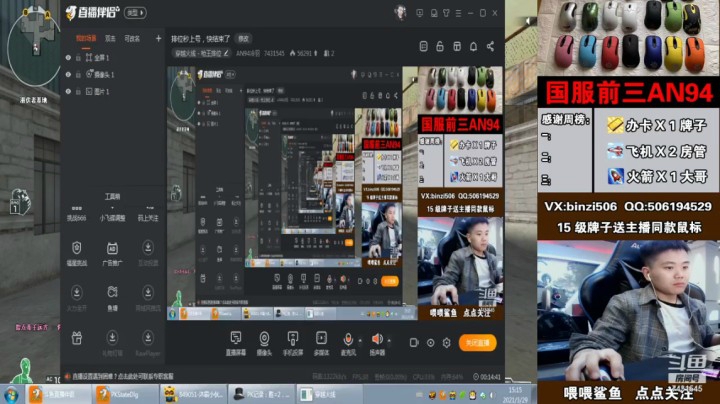Open the skin (shirt) icon in title bar
The height and width of the screenshot is (404, 720).
pos(446,13)
